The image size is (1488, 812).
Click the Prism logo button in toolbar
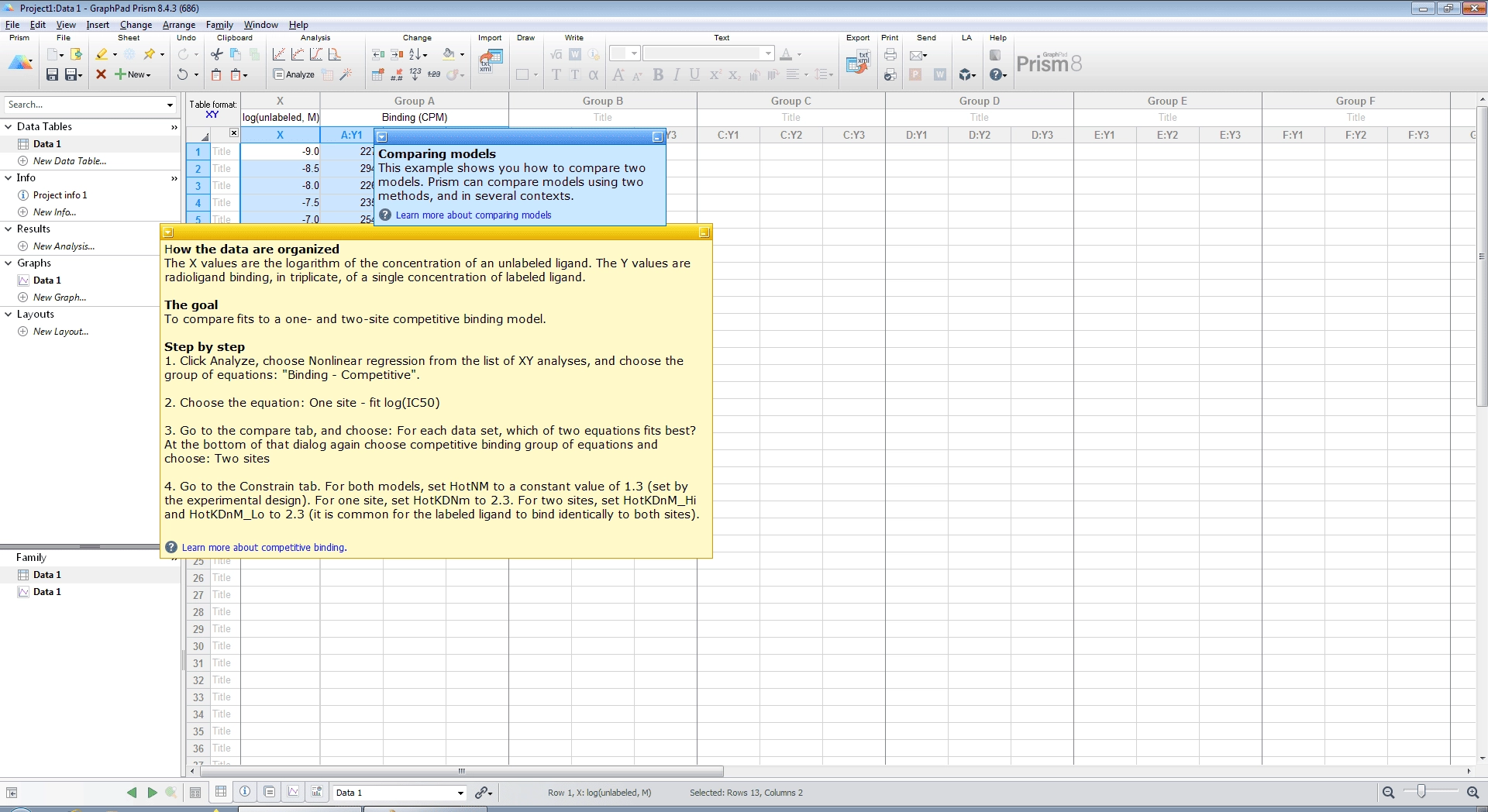pos(20,64)
